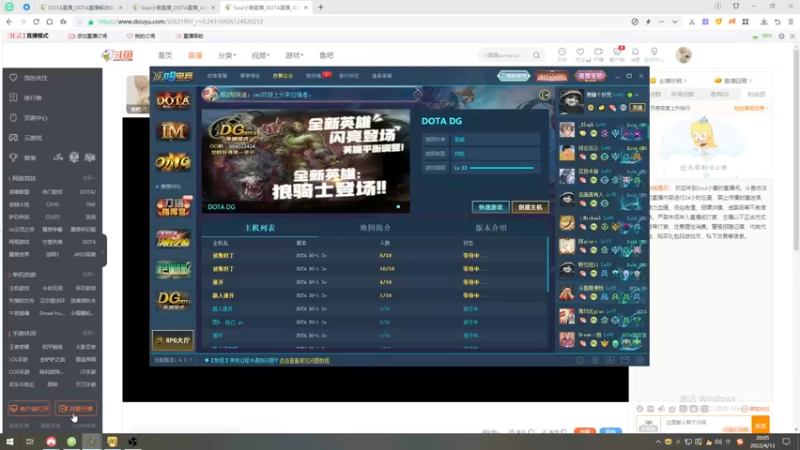Screen dimensions: 800x450
Task: Refresh the browser page
Action: pyautogui.click(x=36, y=21)
